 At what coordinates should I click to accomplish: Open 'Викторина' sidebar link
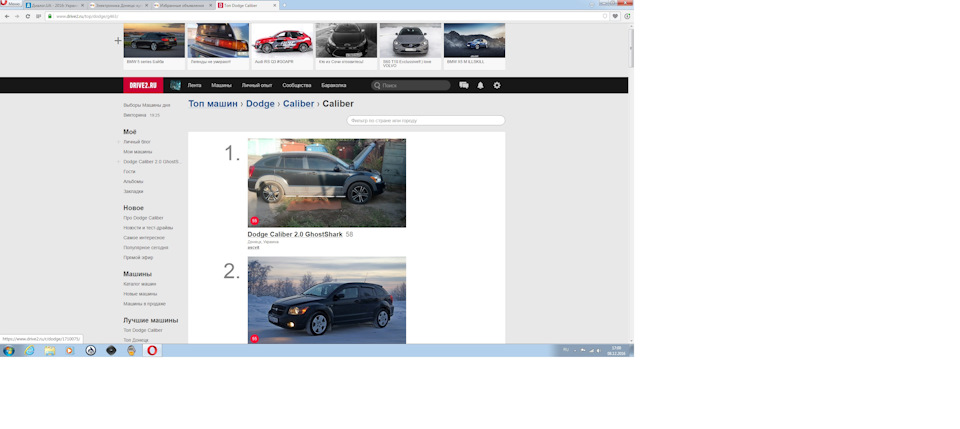[135, 115]
